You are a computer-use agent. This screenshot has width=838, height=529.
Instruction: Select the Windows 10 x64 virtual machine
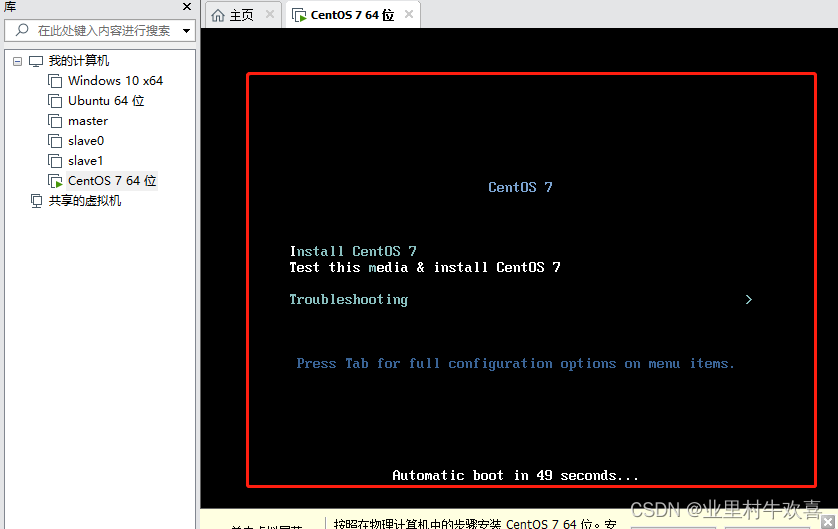115,81
